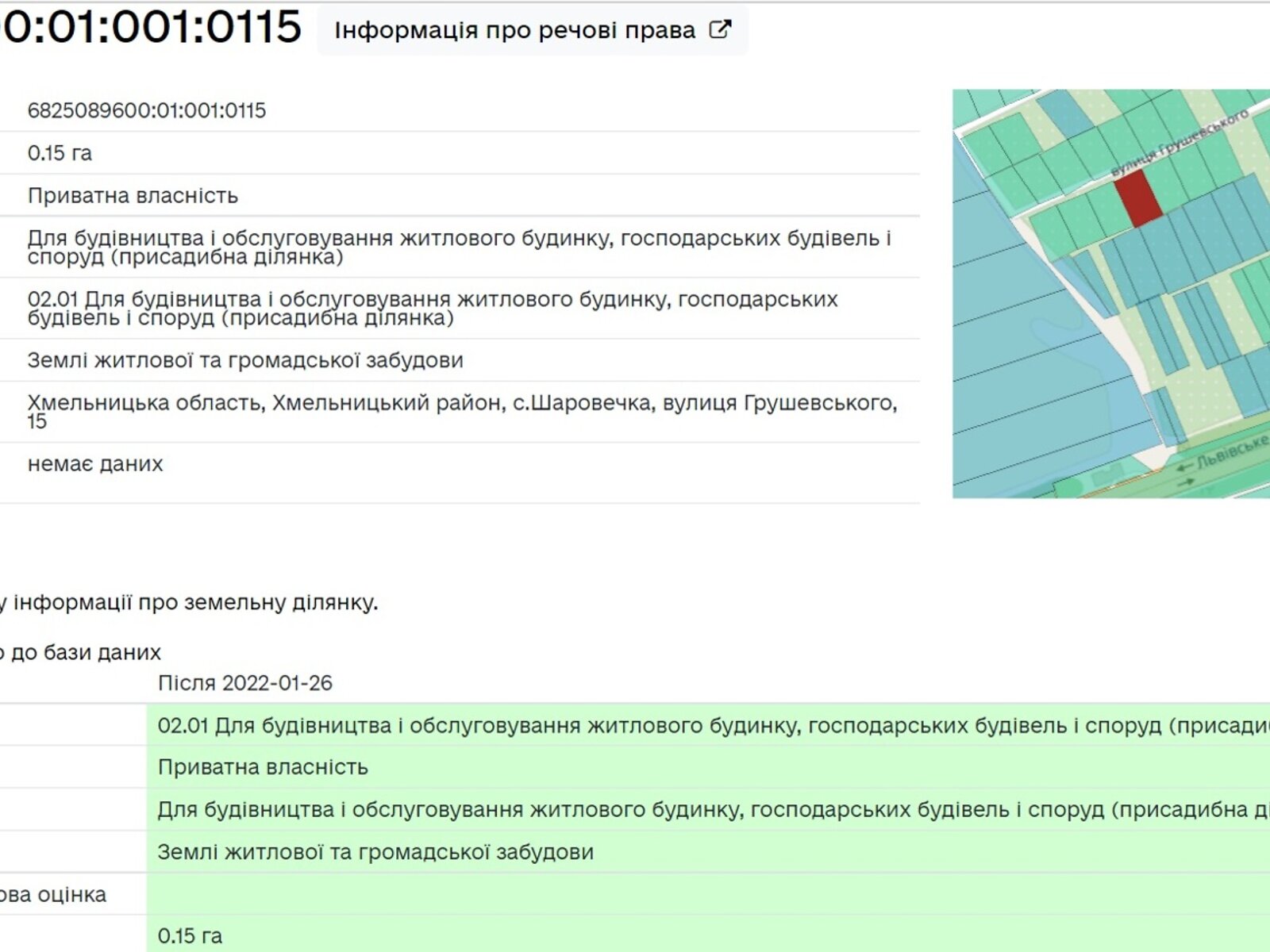Click cadastral number 6825089600:01:001:0115 in the table
This screenshot has height=952, width=1270.
click(147, 110)
